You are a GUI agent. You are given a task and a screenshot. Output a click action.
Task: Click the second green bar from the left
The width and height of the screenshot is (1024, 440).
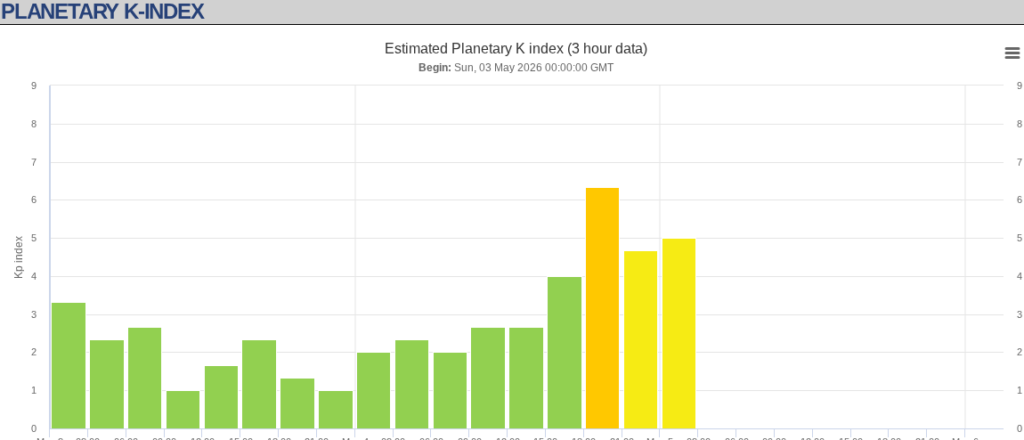pyautogui.click(x=106, y=385)
